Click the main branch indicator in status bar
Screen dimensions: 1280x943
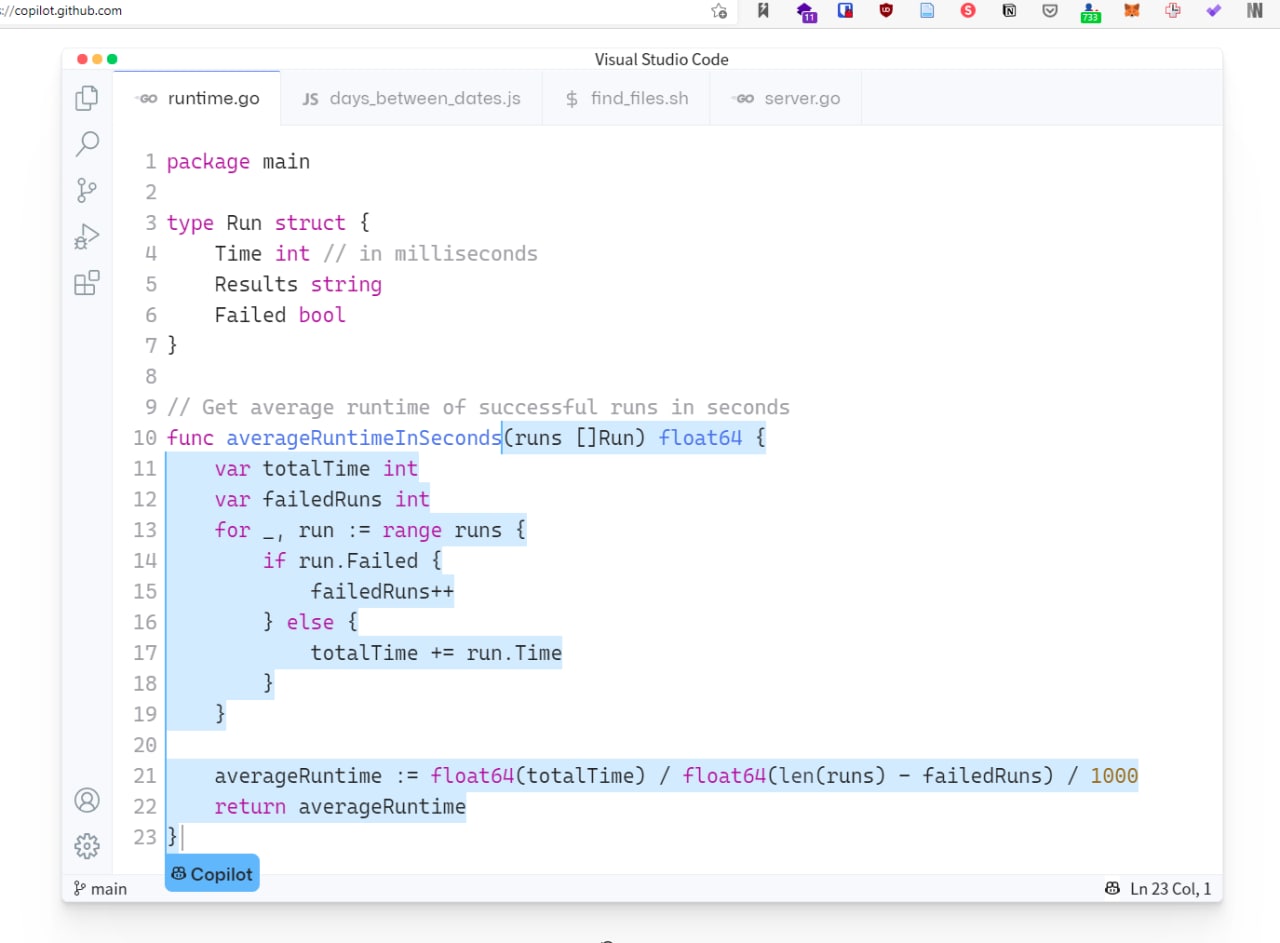coord(100,888)
